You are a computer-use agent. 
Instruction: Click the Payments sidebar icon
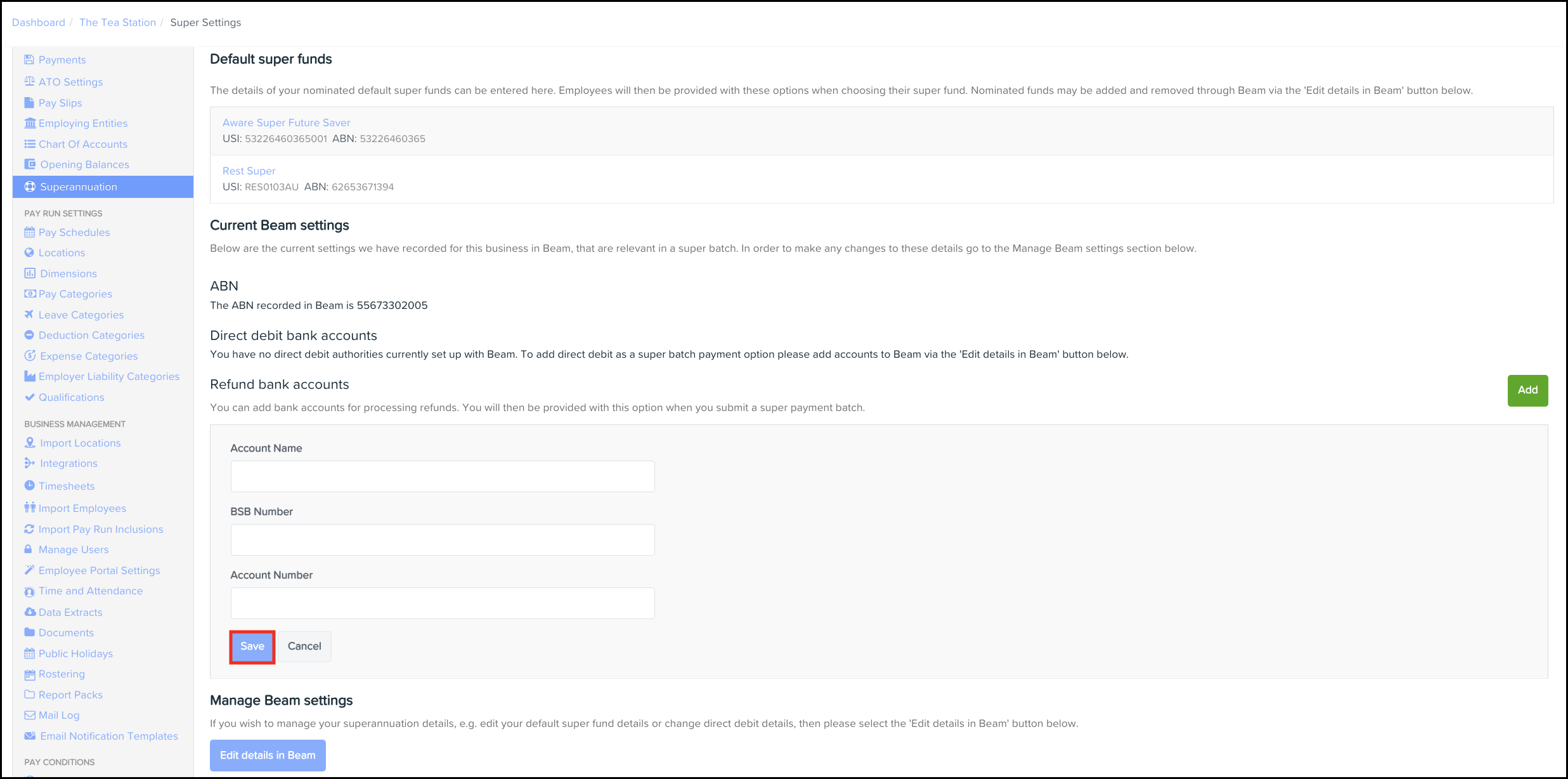[29, 60]
